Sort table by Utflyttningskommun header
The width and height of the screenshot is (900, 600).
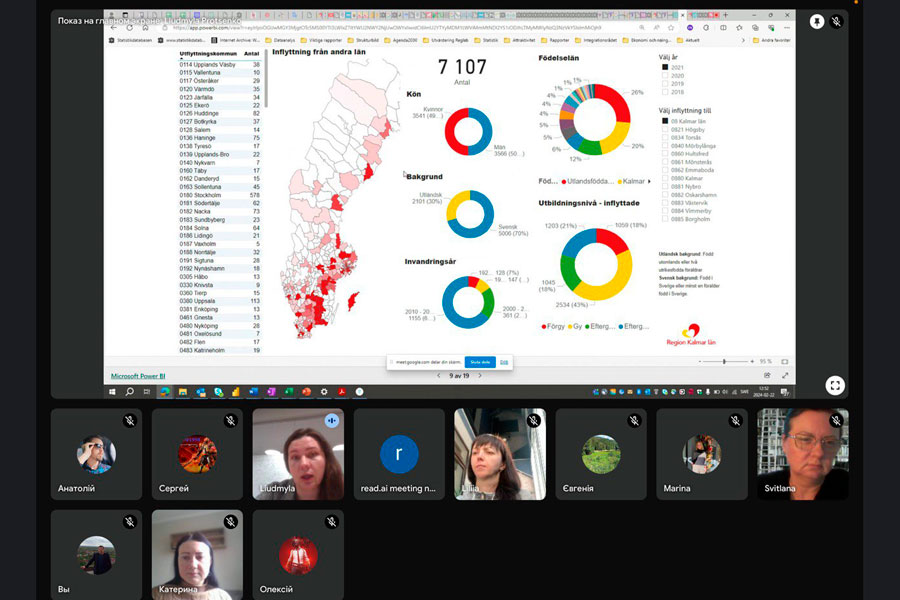[x=208, y=53]
